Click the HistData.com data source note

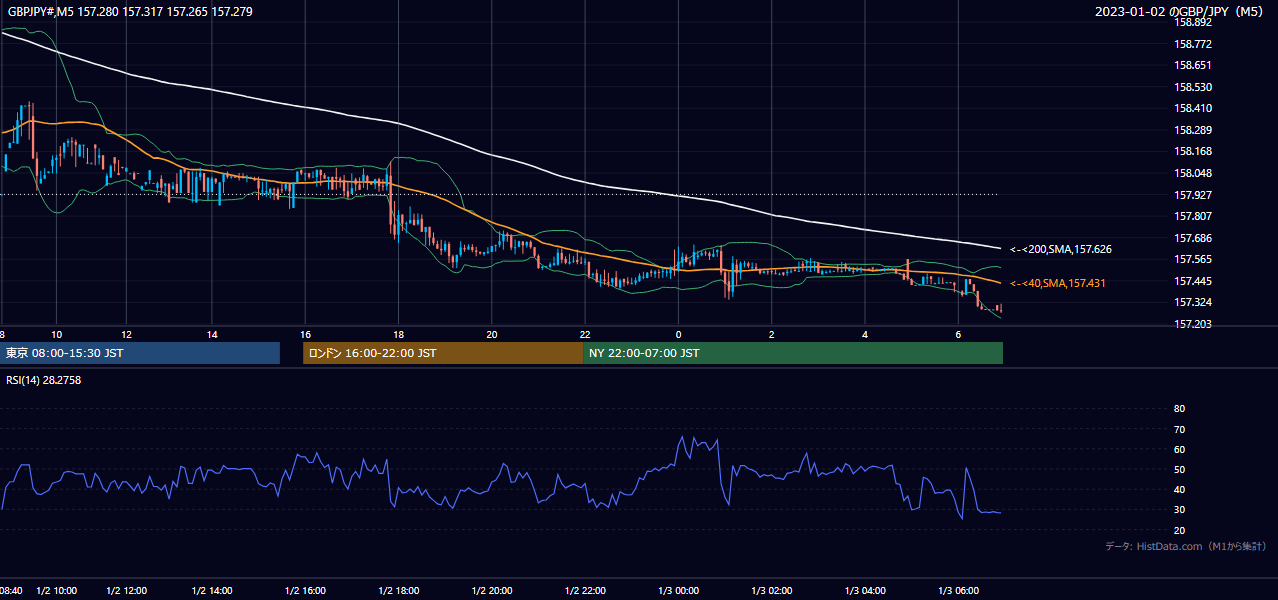(1186, 546)
